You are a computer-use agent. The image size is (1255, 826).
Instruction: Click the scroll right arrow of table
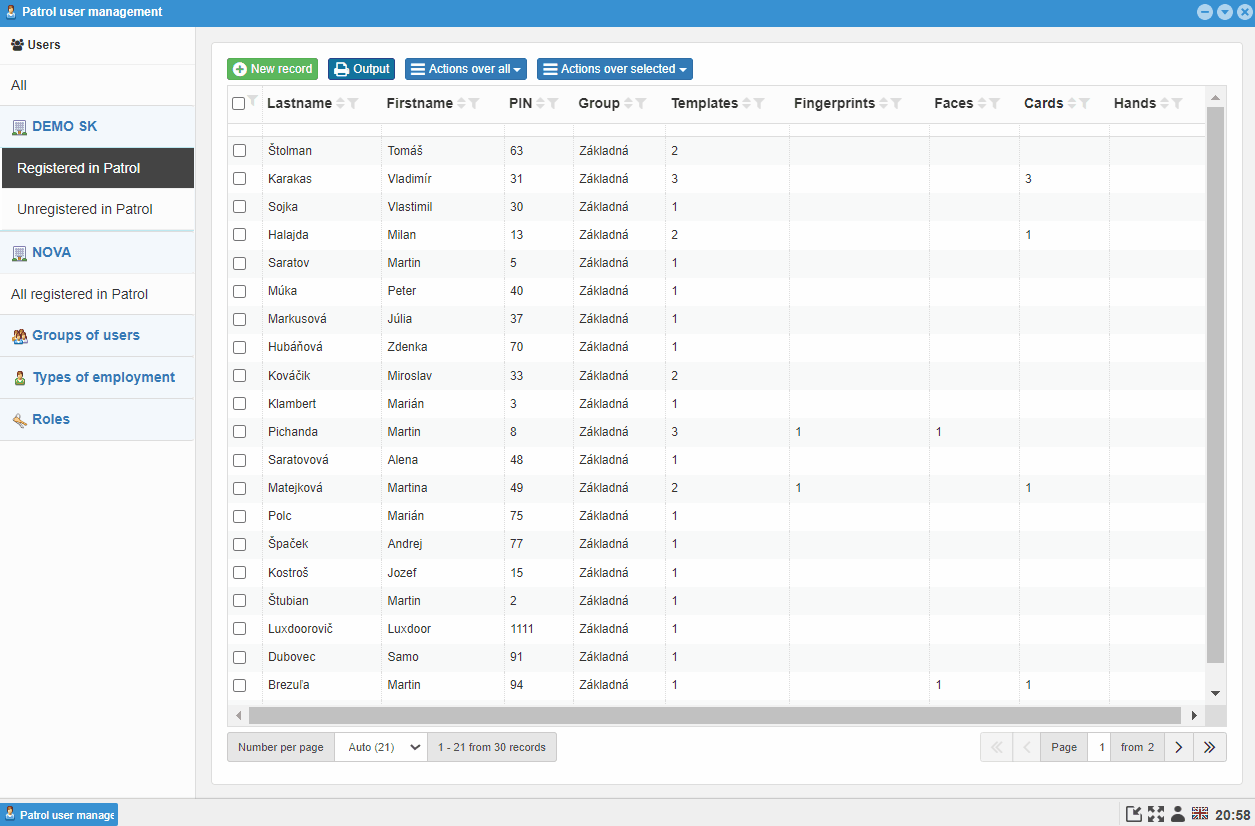click(1194, 716)
